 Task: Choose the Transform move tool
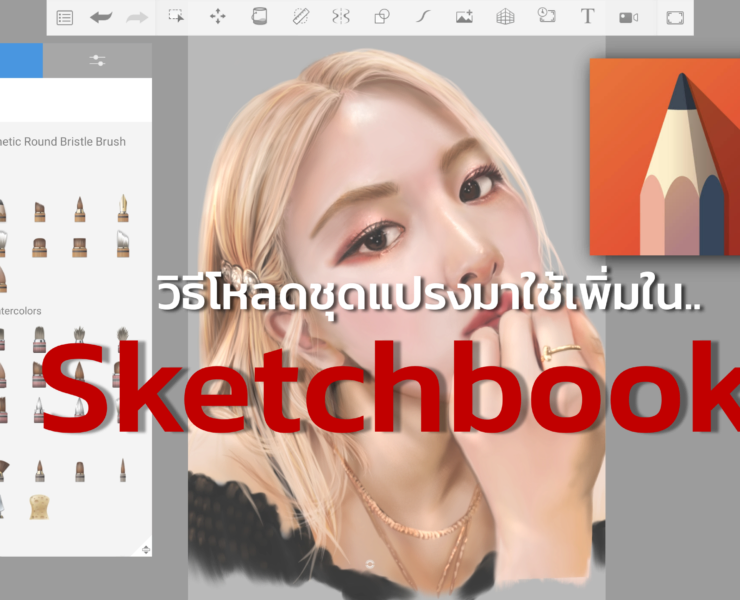point(218,17)
